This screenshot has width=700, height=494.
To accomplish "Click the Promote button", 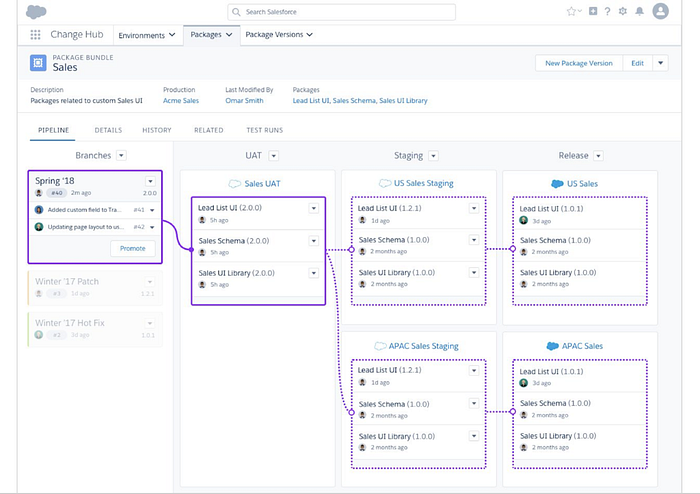I will (133, 248).
